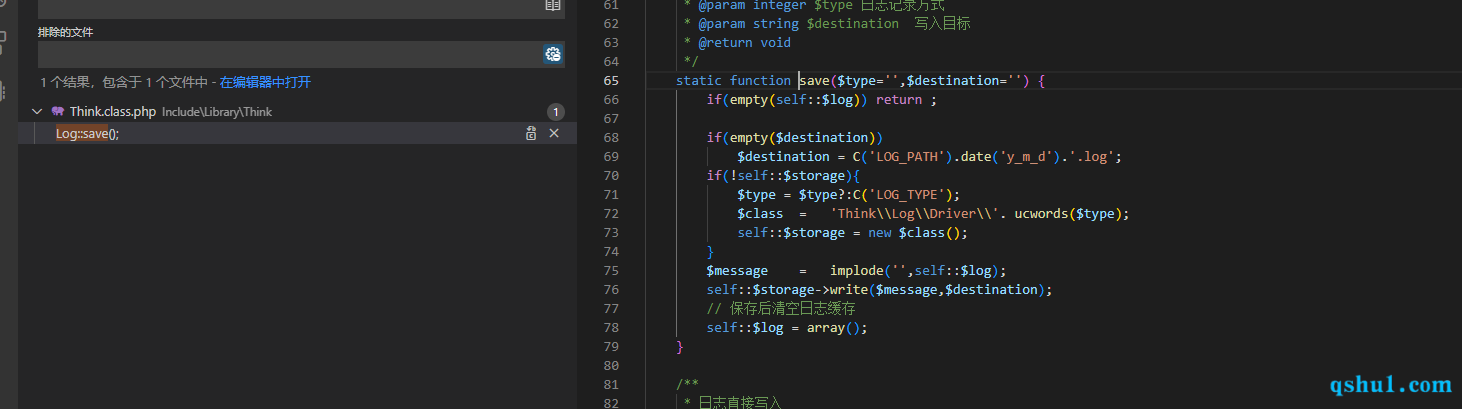This screenshot has height=409, width=1462.
Task: Dismiss the Log::save() match with X
Action: [554, 134]
